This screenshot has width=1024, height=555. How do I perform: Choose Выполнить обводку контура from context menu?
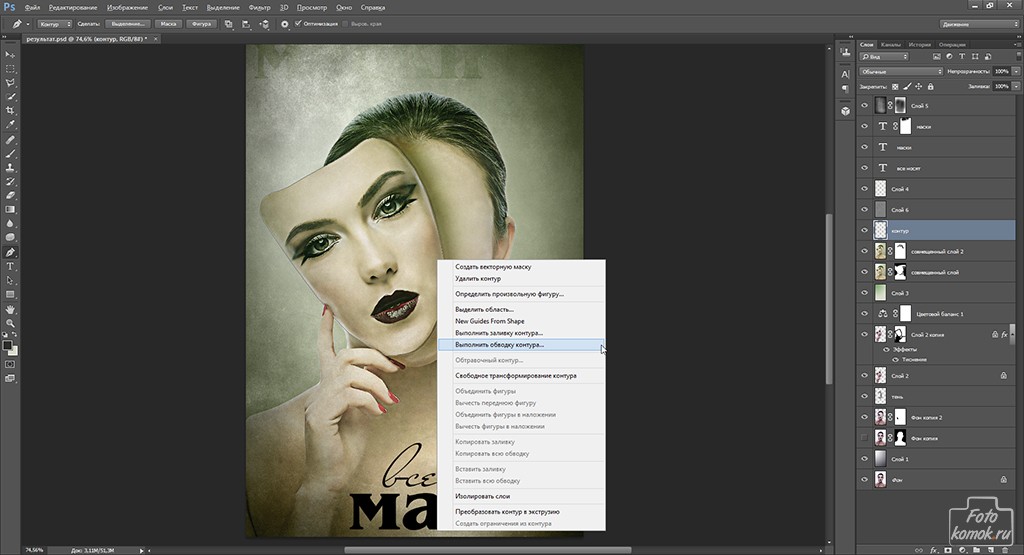500,344
